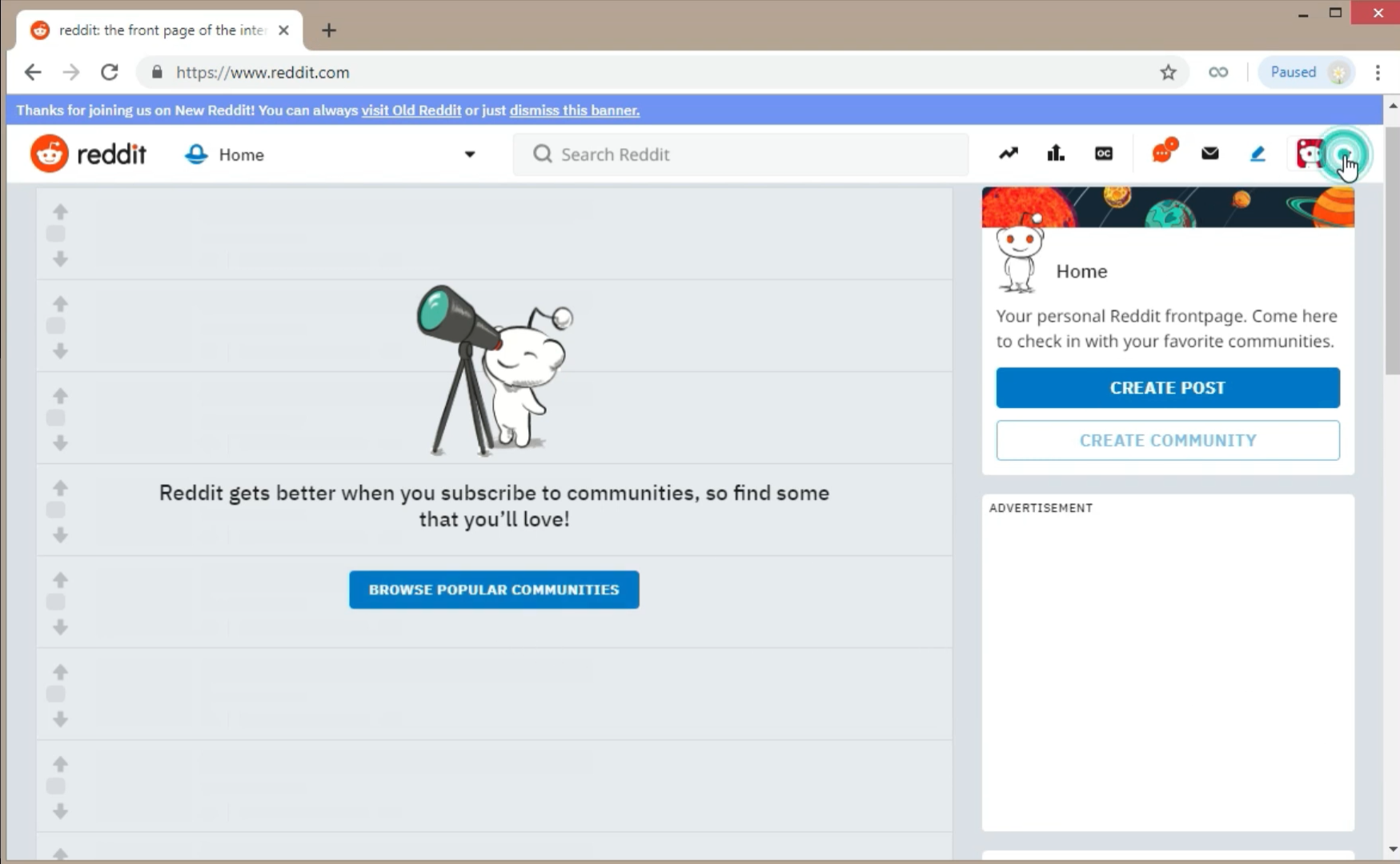Click the Paused profile button
Screen dimensions: 1400x864
click(x=1306, y=72)
